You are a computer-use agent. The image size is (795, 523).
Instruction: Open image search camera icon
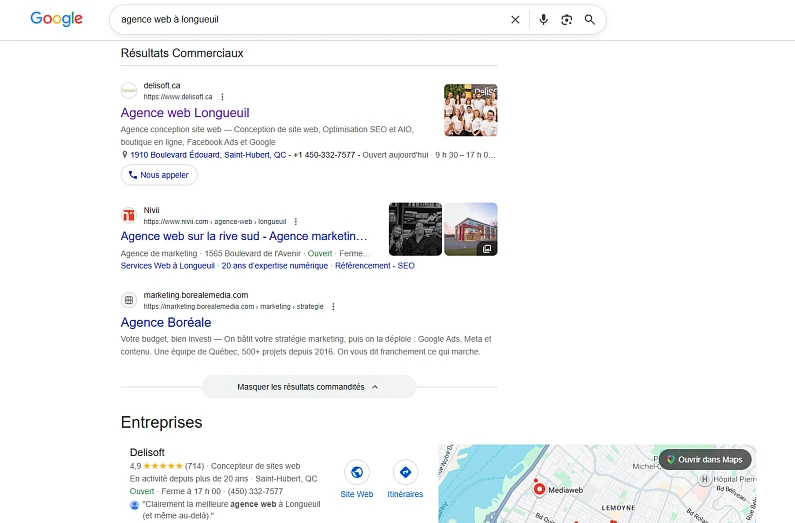[x=566, y=20]
